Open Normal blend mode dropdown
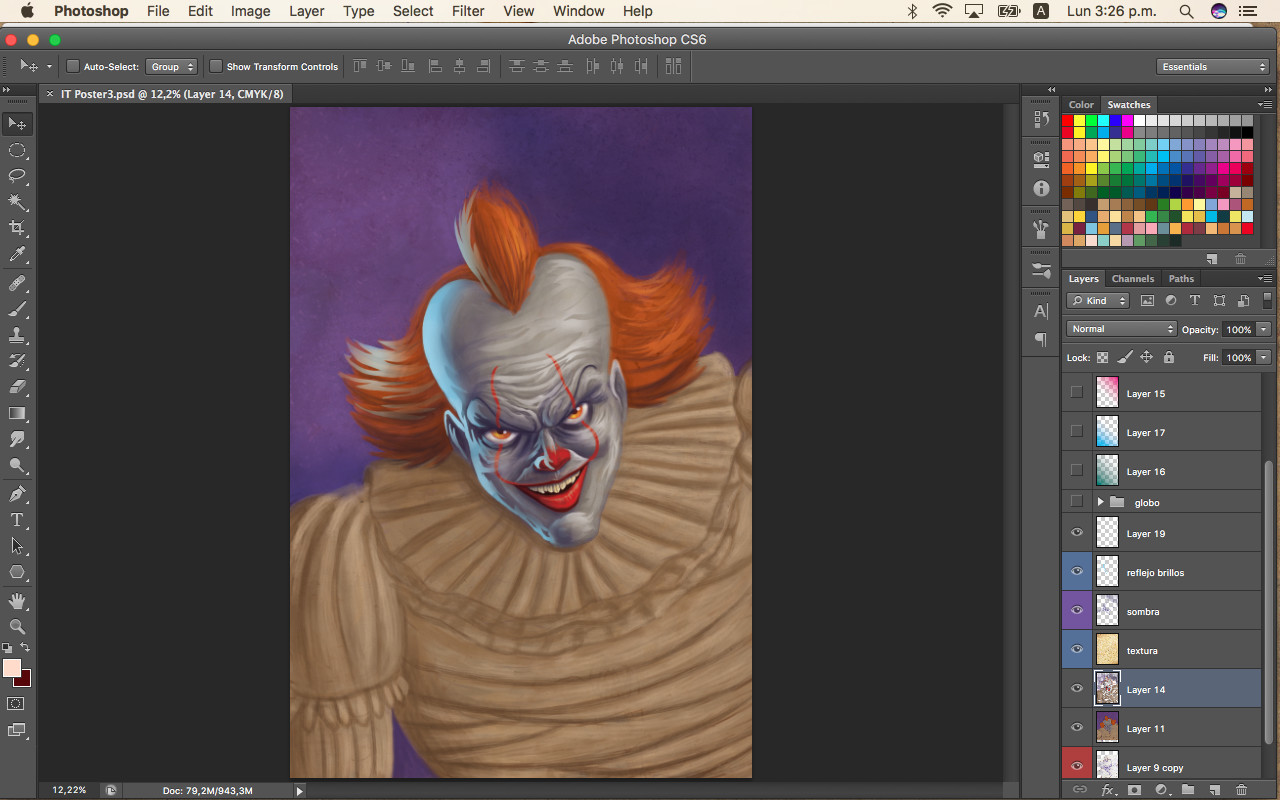The height and width of the screenshot is (800, 1280). [x=1121, y=329]
